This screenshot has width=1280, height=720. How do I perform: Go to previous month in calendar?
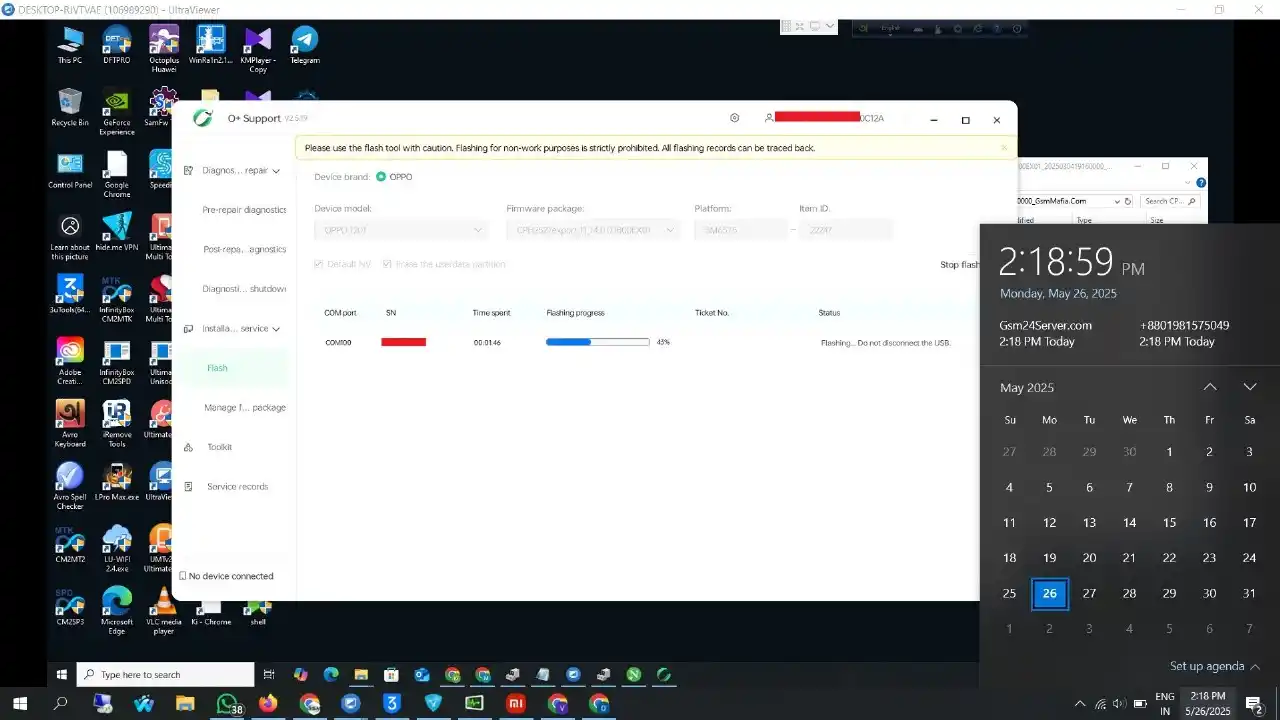tap(1210, 387)
